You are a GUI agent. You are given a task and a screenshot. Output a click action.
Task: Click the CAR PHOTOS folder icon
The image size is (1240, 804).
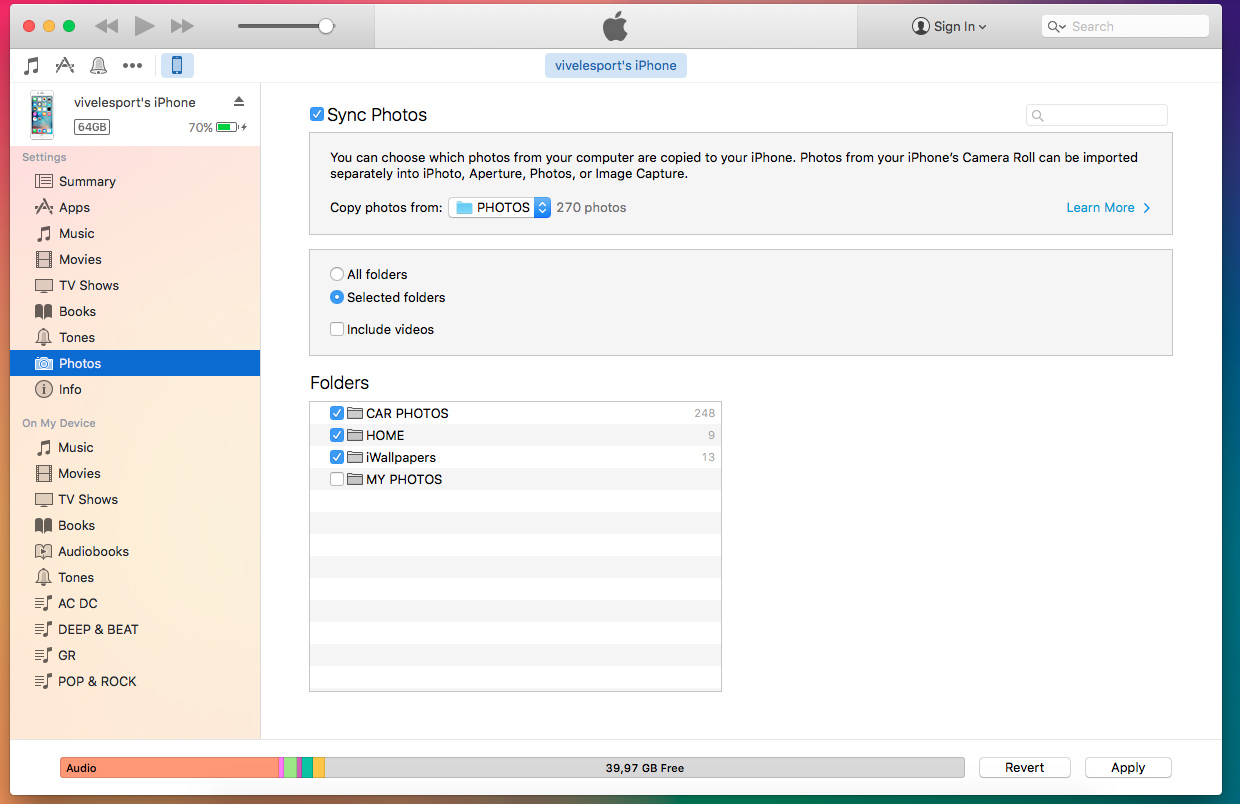coord(355,413)
